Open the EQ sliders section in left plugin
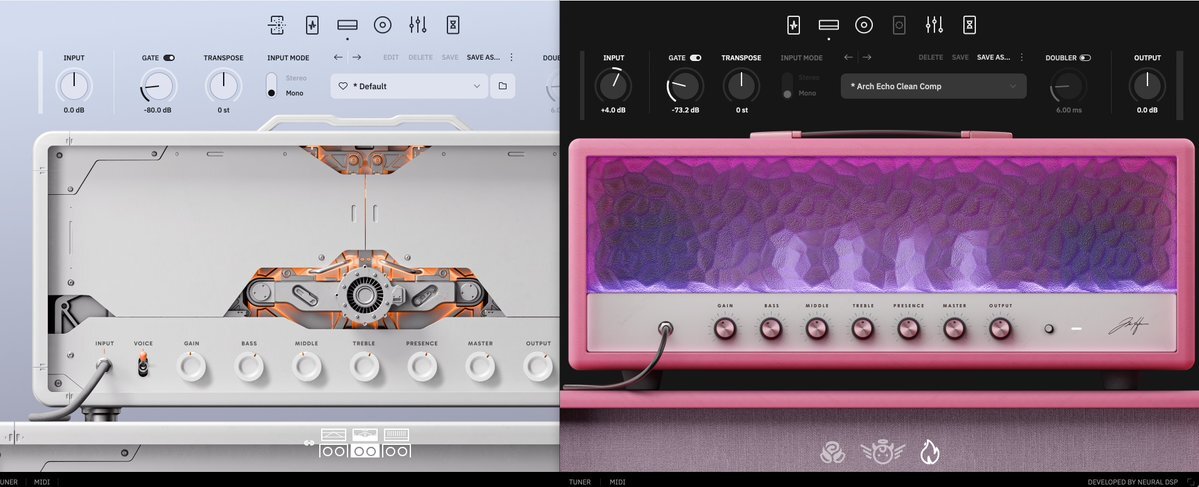 [x=418, y=25]
